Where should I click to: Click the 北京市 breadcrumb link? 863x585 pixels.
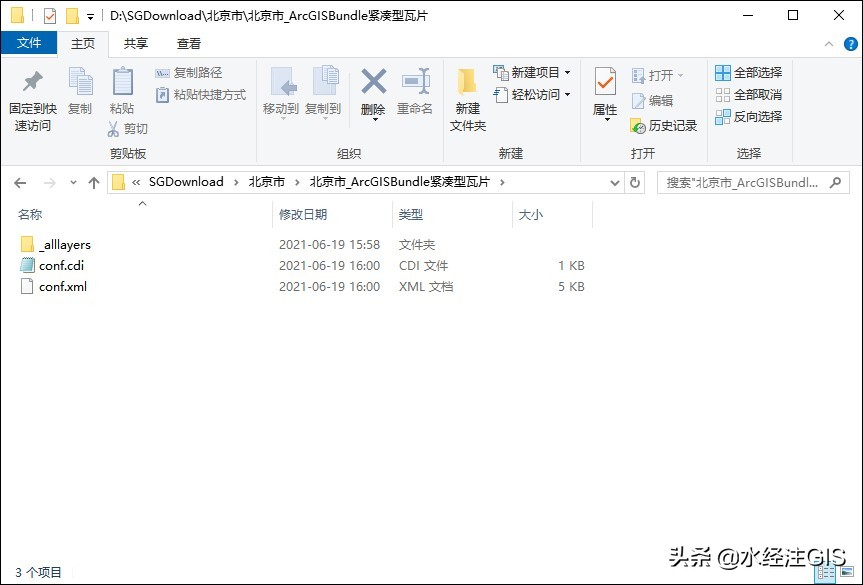click(x=267, y=182)
